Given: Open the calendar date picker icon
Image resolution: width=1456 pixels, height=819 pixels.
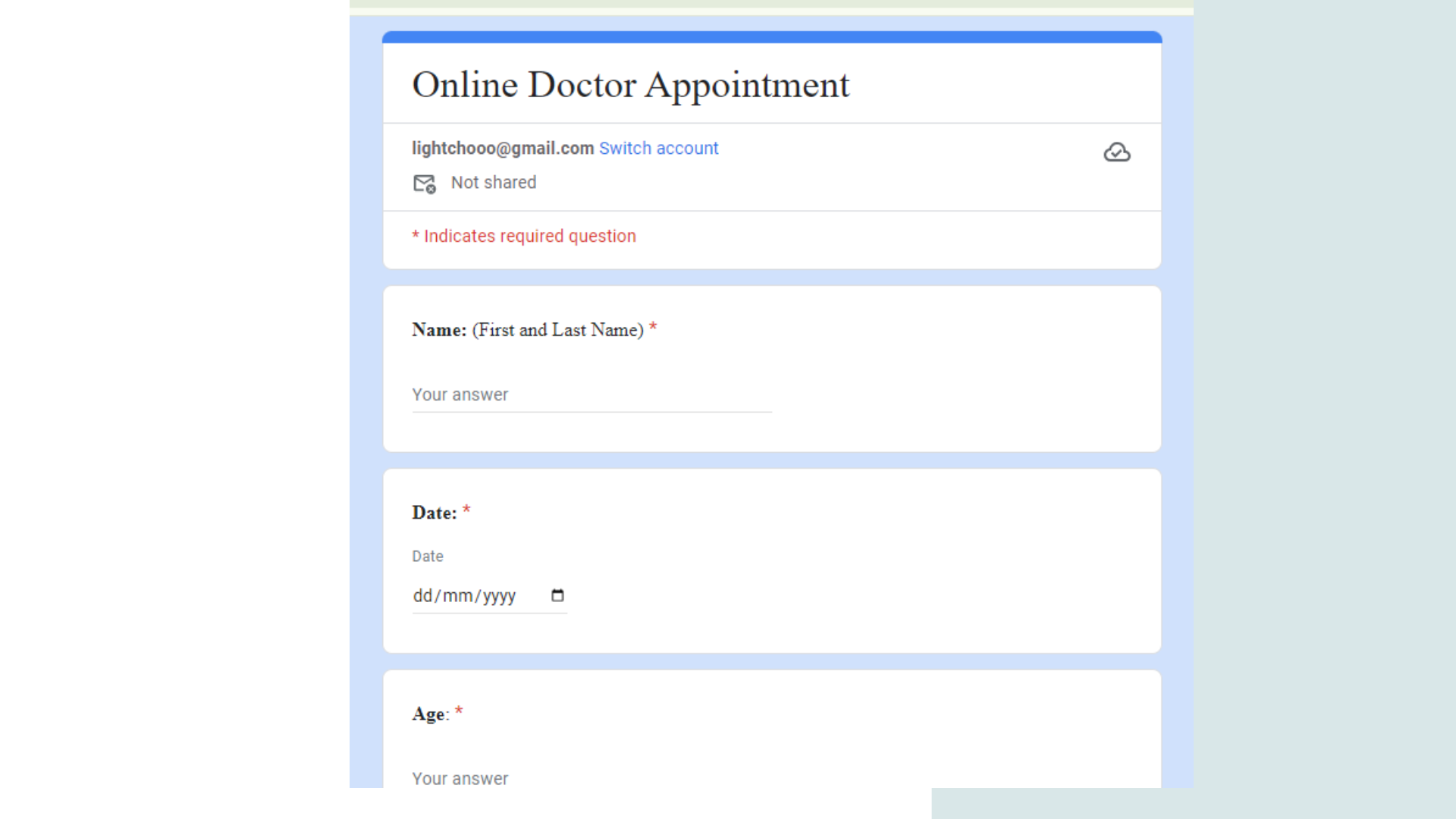Looking at the screenshot, I should 557,595.
